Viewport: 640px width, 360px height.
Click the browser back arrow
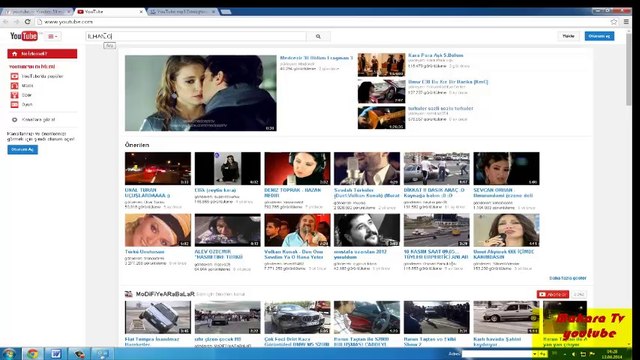[x=6, y=22]
